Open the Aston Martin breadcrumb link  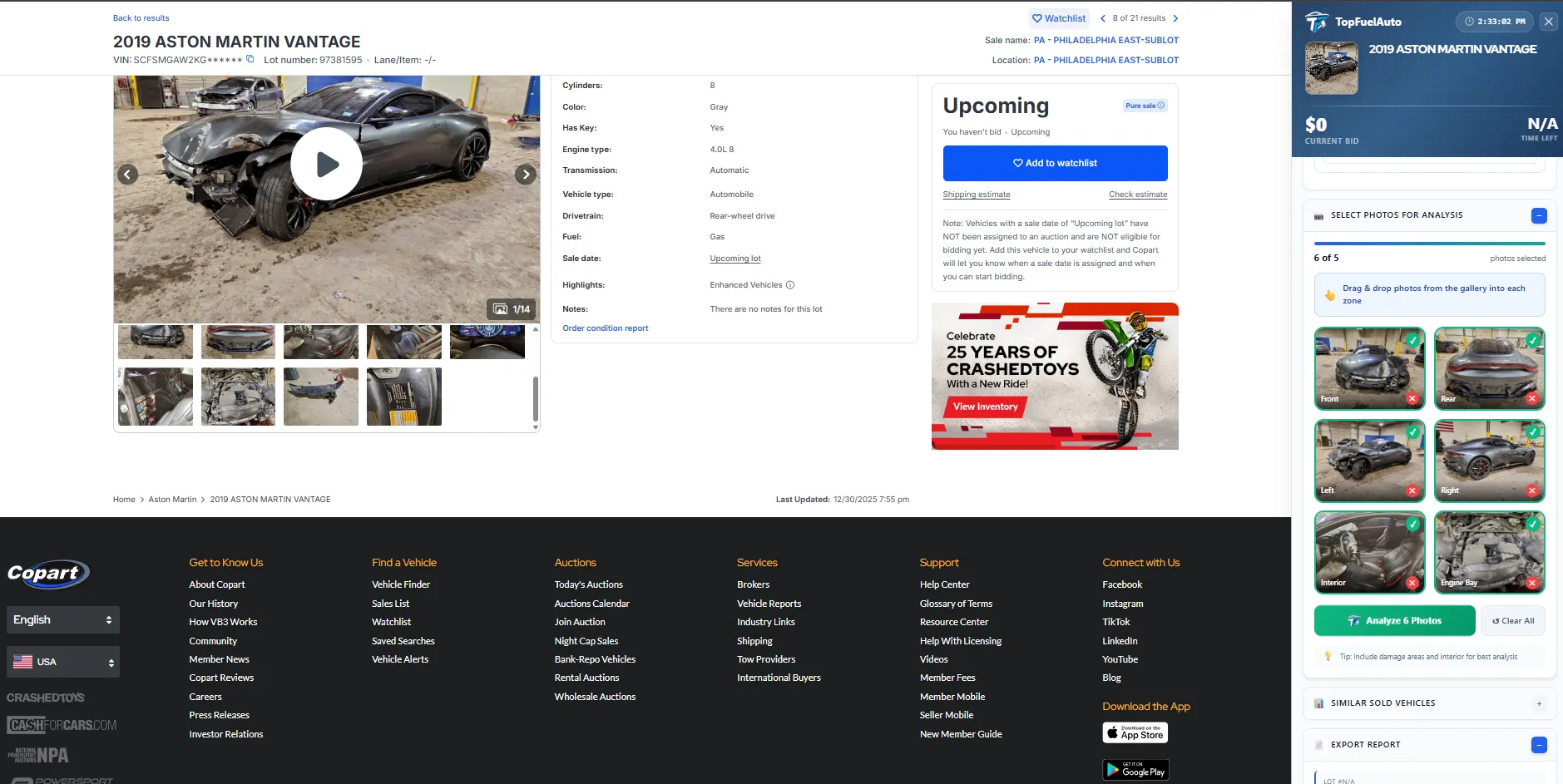coord(171,499)
